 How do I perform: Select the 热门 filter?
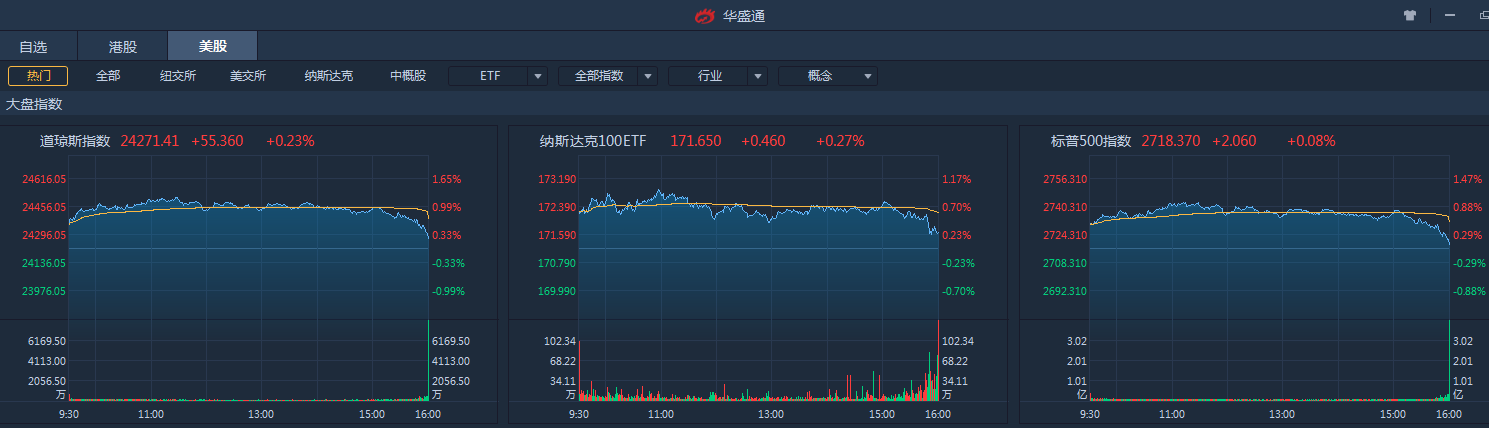[38, 76]
